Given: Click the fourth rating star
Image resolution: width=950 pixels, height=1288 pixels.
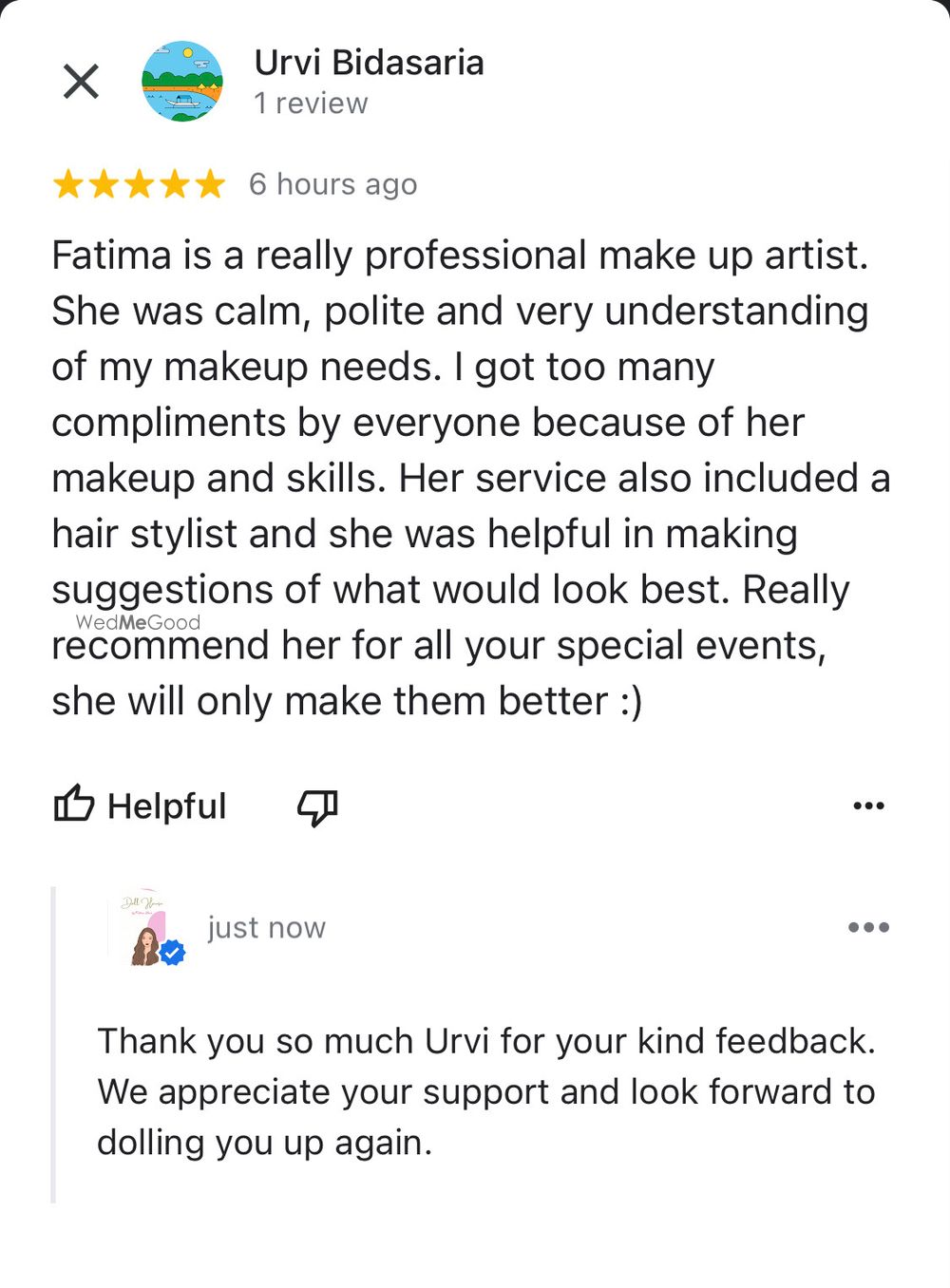Looking at the screenshot, I should [174, 184].
